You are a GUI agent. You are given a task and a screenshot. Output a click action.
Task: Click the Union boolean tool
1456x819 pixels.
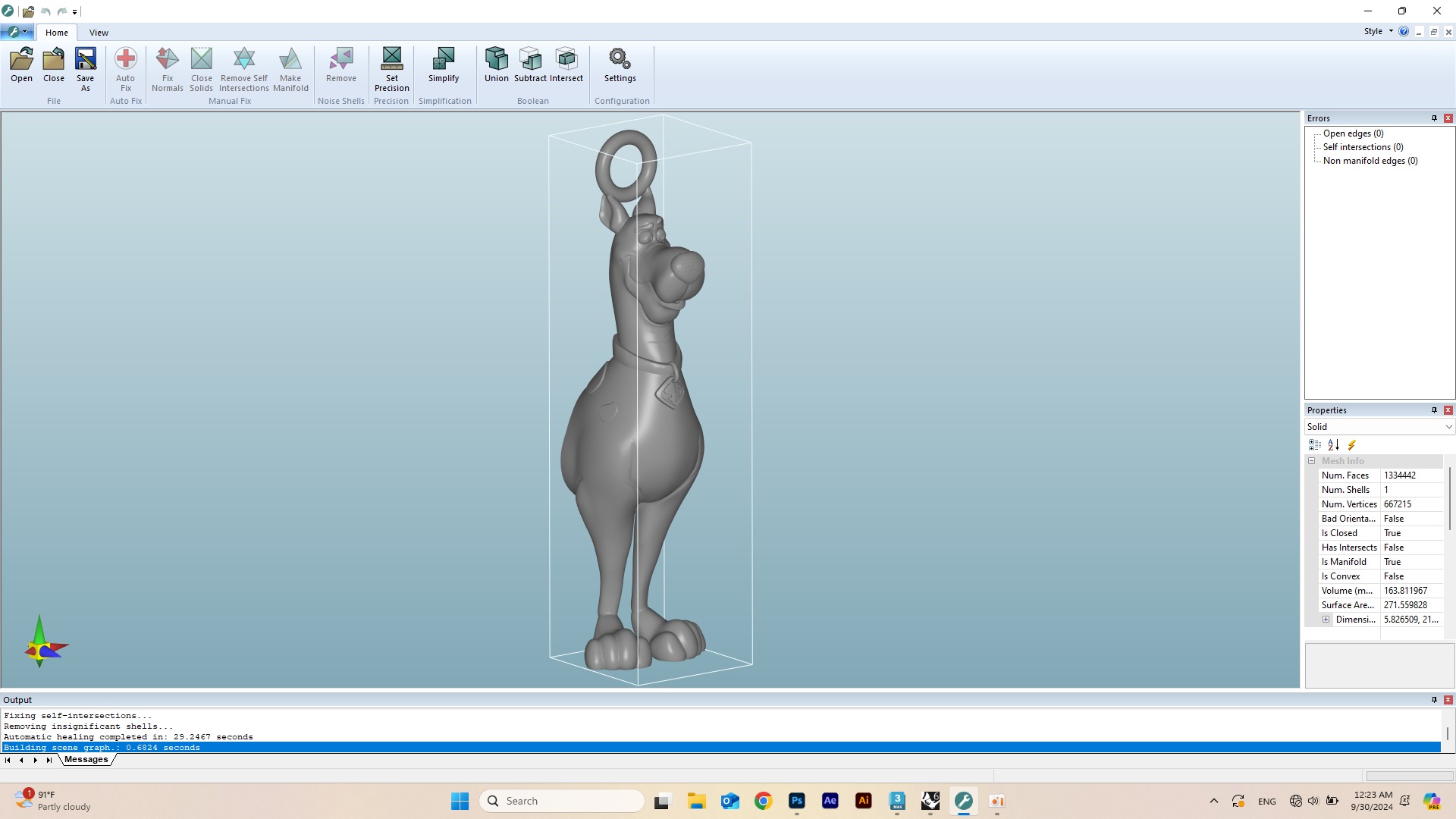coord(497,65)
